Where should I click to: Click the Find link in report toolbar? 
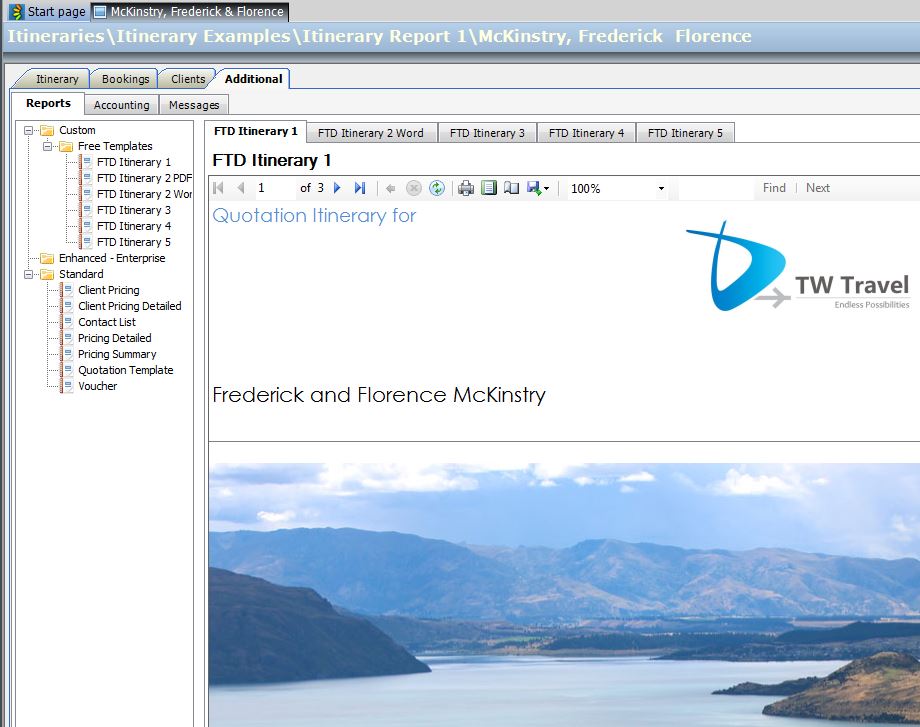[774, 188]
